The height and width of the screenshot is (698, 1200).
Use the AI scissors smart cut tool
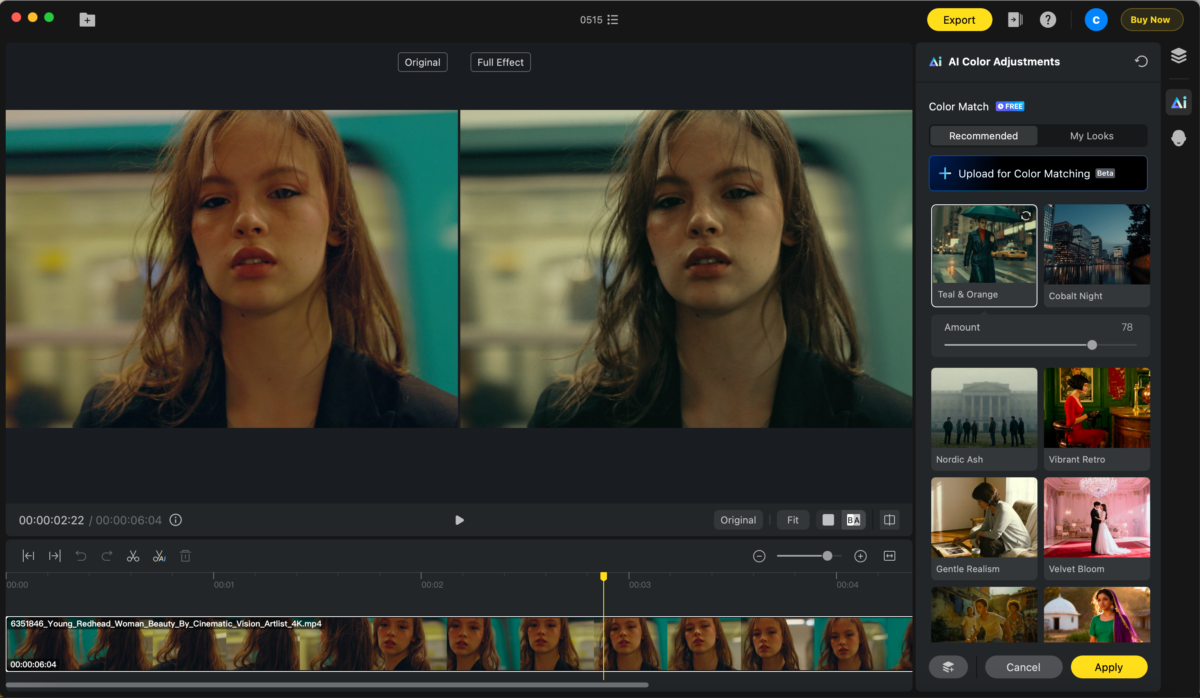(x=159, y=556)
